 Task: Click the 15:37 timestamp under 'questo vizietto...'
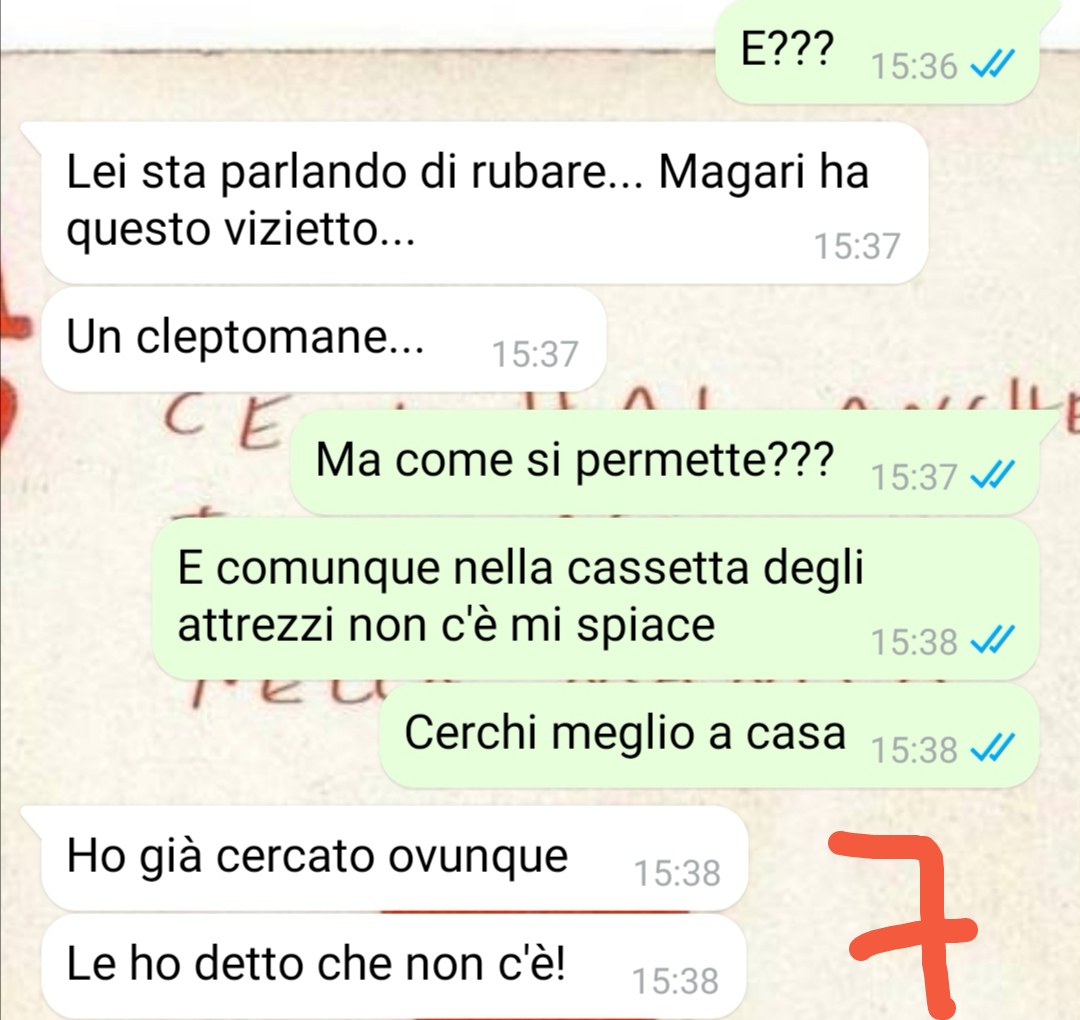[x=857, y=246]
